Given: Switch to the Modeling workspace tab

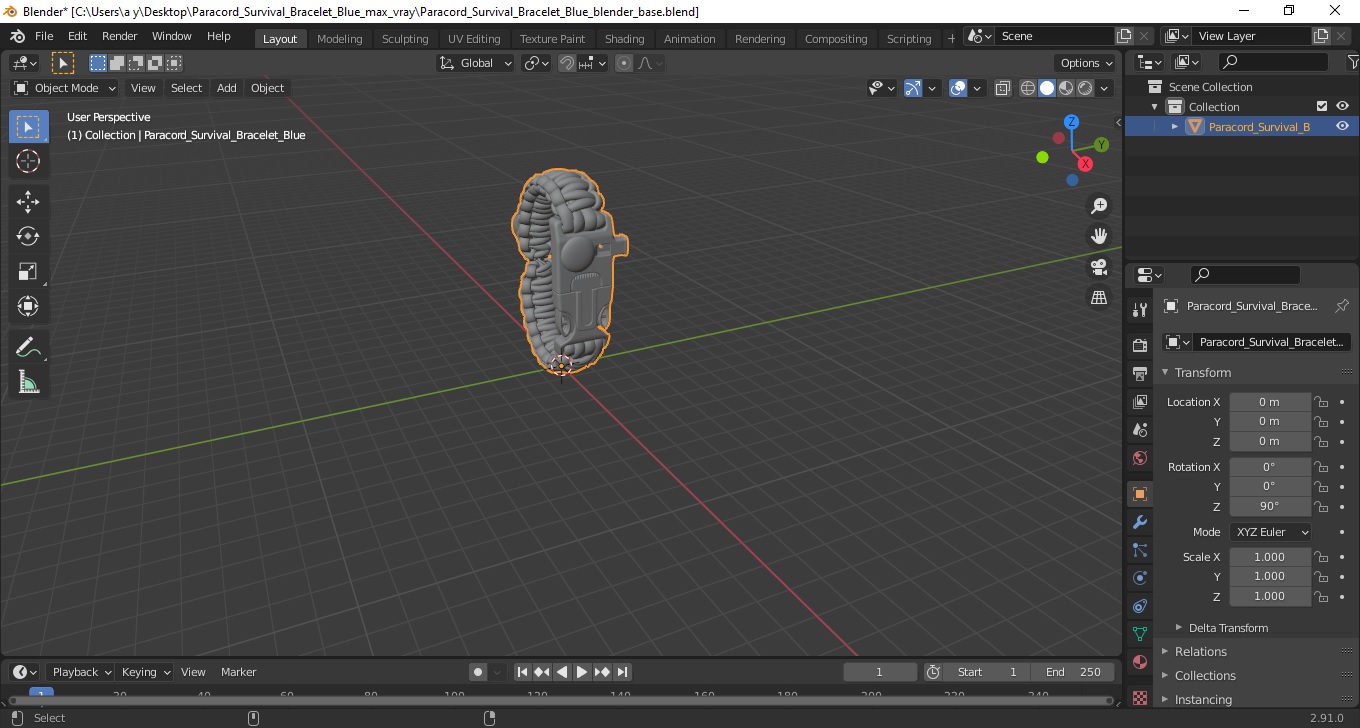Looking at the screenshot, I should [x=339, y=39].
